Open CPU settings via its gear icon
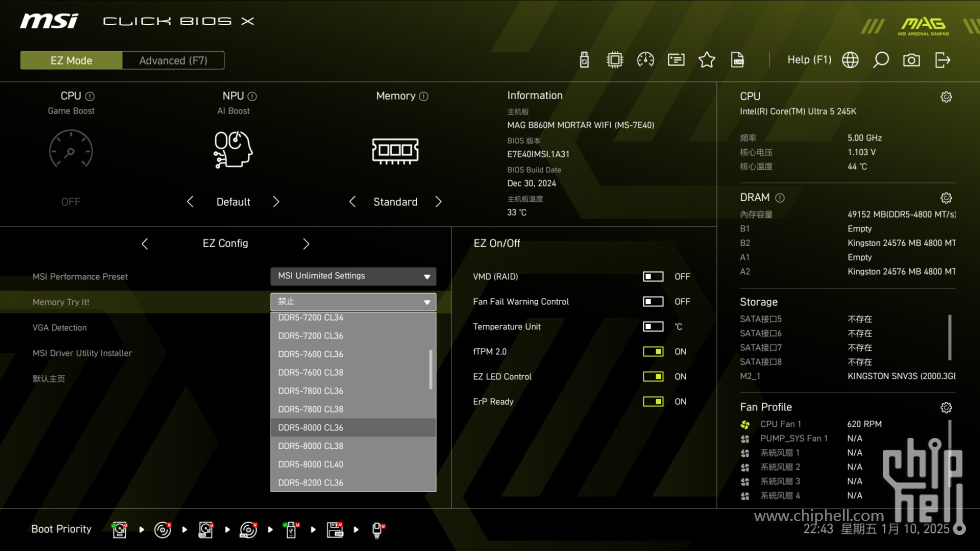This screenshot has height=551, width=980. pyautogui.click(x=946, y=97)
